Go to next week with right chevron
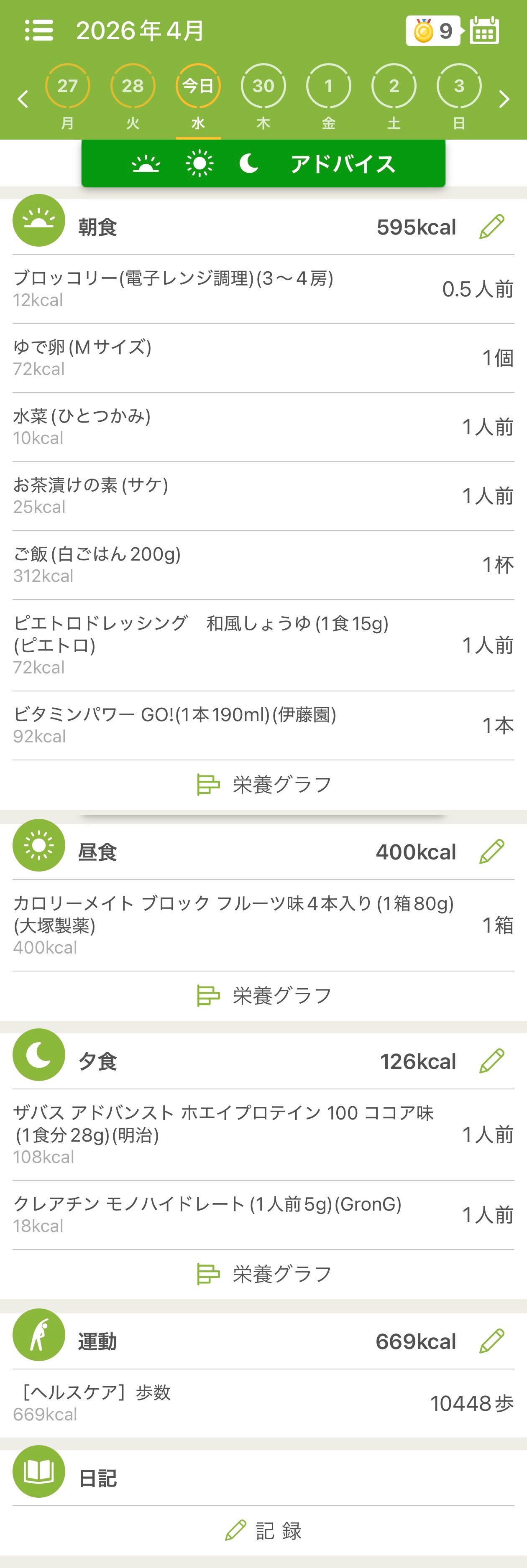The image size is (527, 1568). click(x=504, y=99)
